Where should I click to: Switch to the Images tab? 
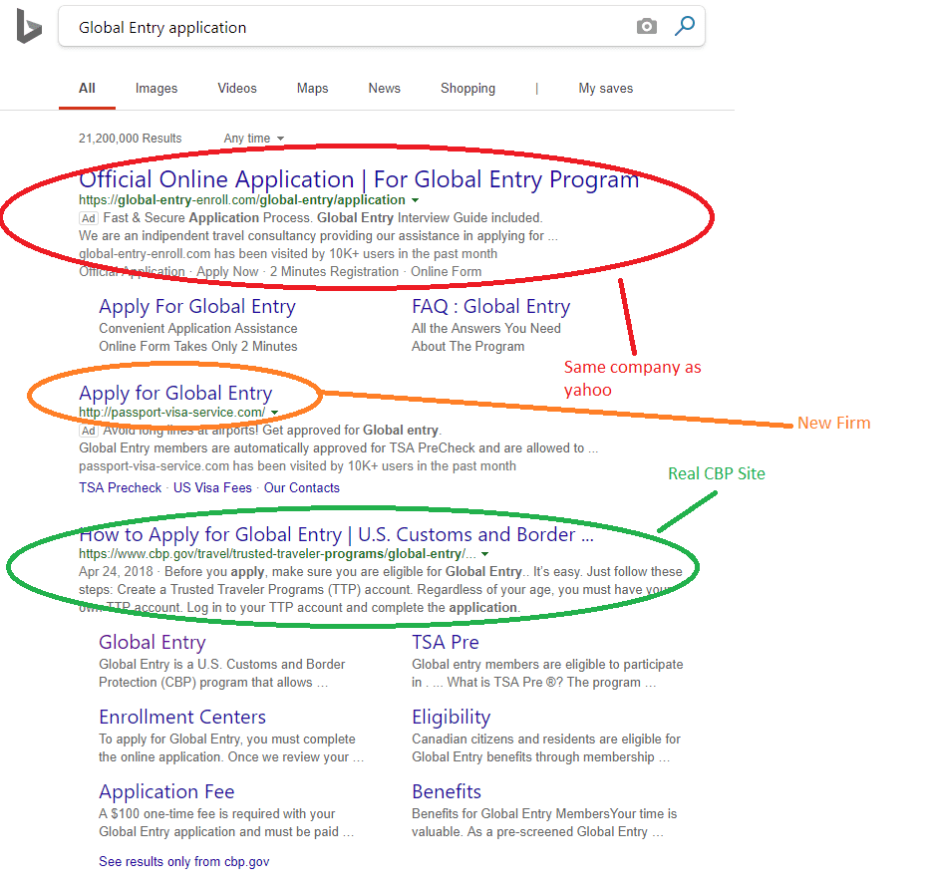pos(156,88)
